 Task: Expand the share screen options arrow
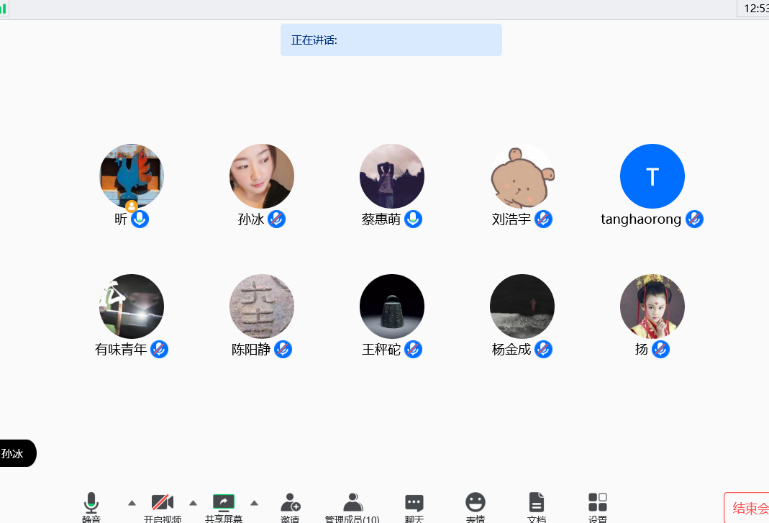[x=254, y=502]
